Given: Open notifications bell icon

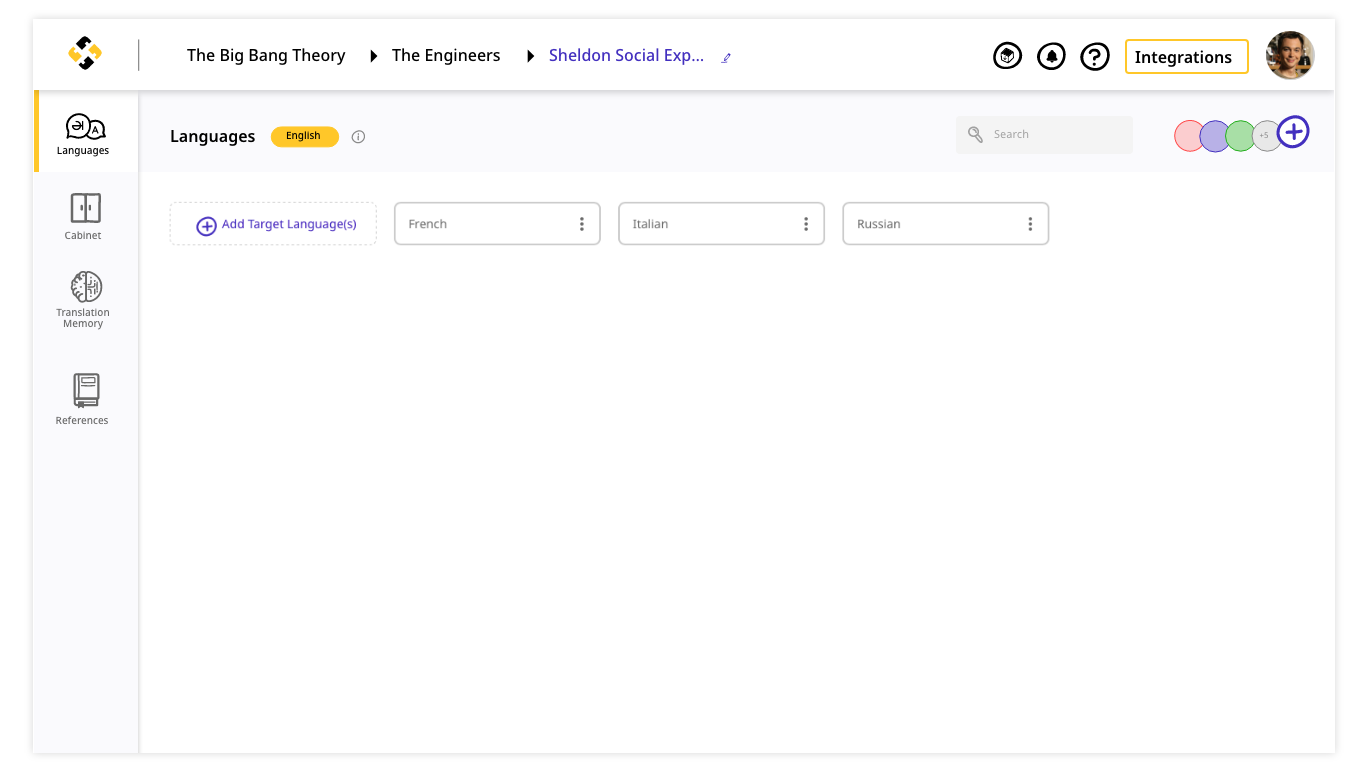Looking at the screenshot, I should click(x=1051, y=56).
